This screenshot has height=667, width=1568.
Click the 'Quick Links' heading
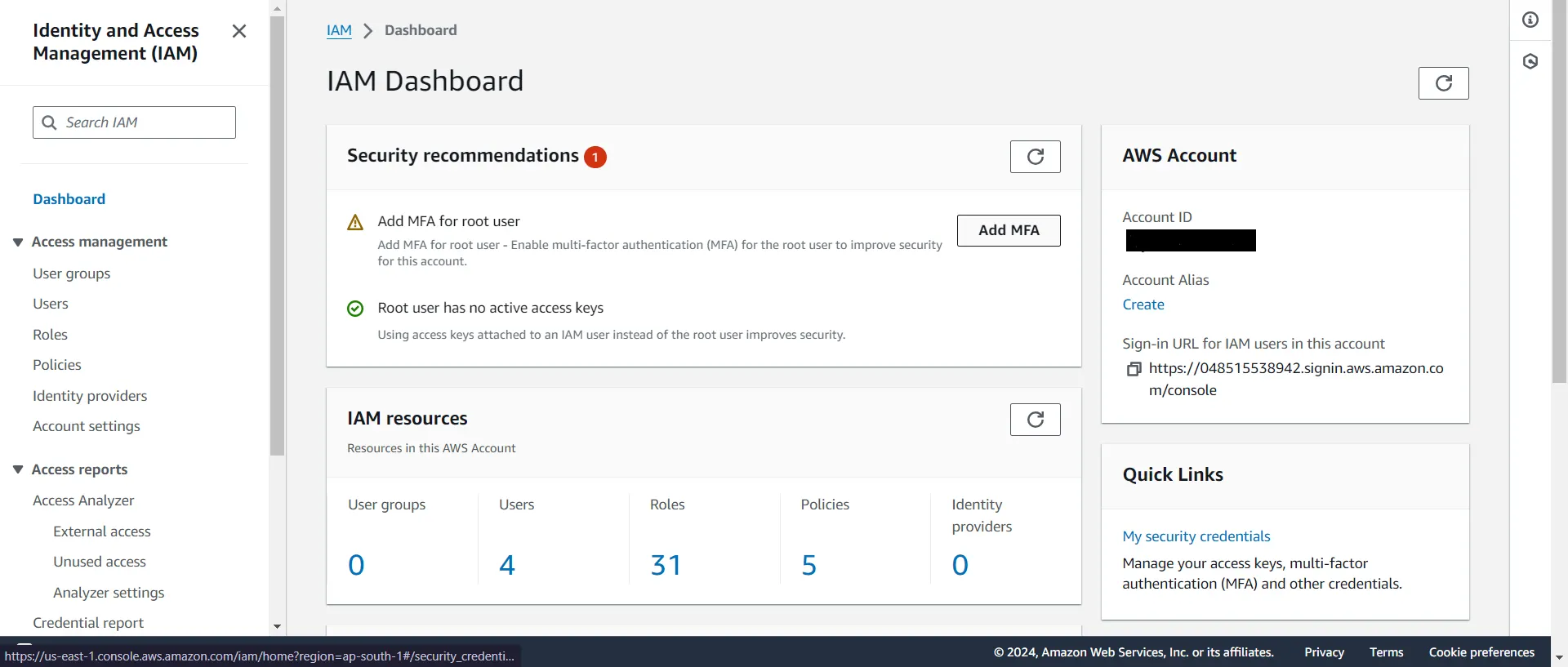tap(1173, 474)
